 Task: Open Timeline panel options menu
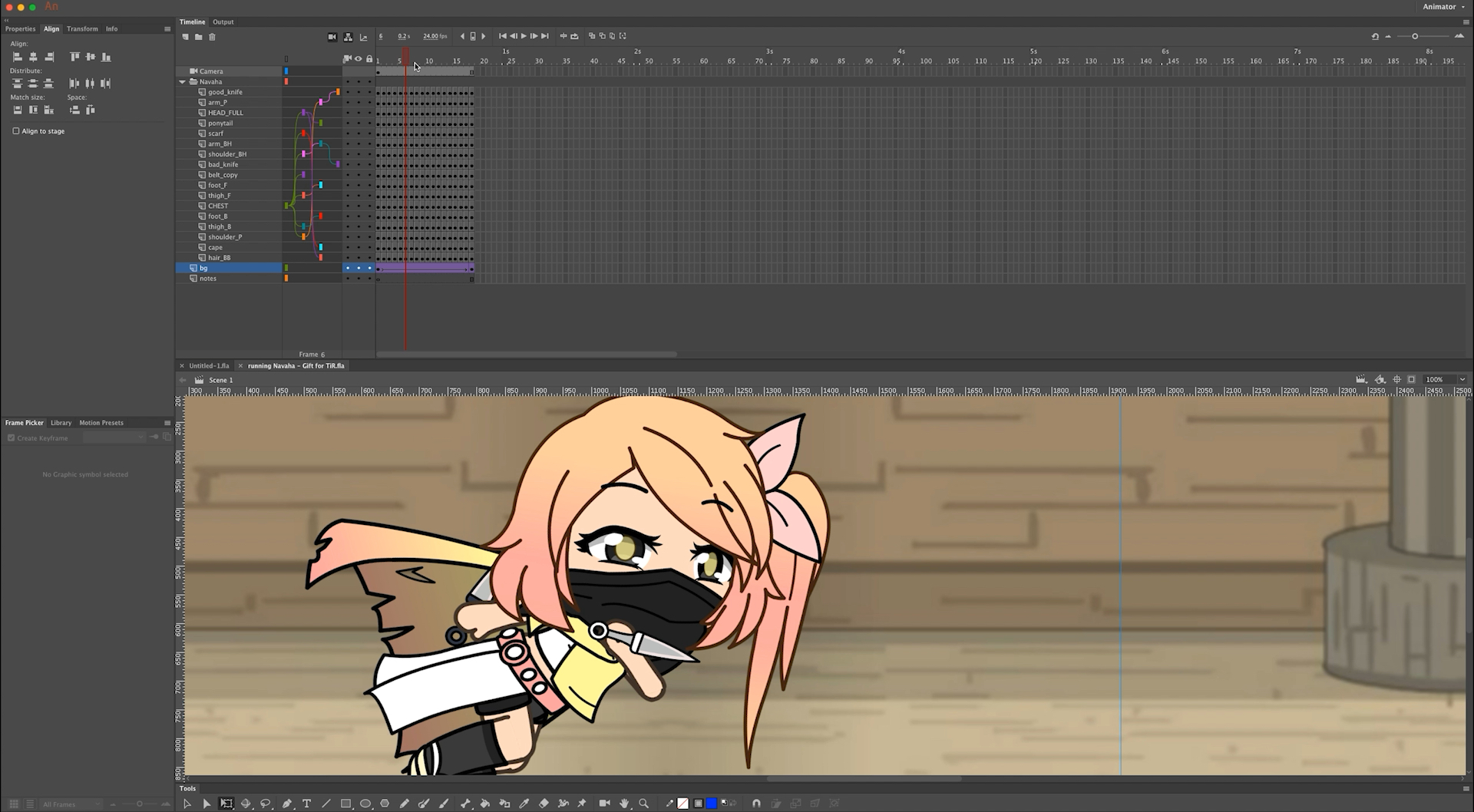1466,22
